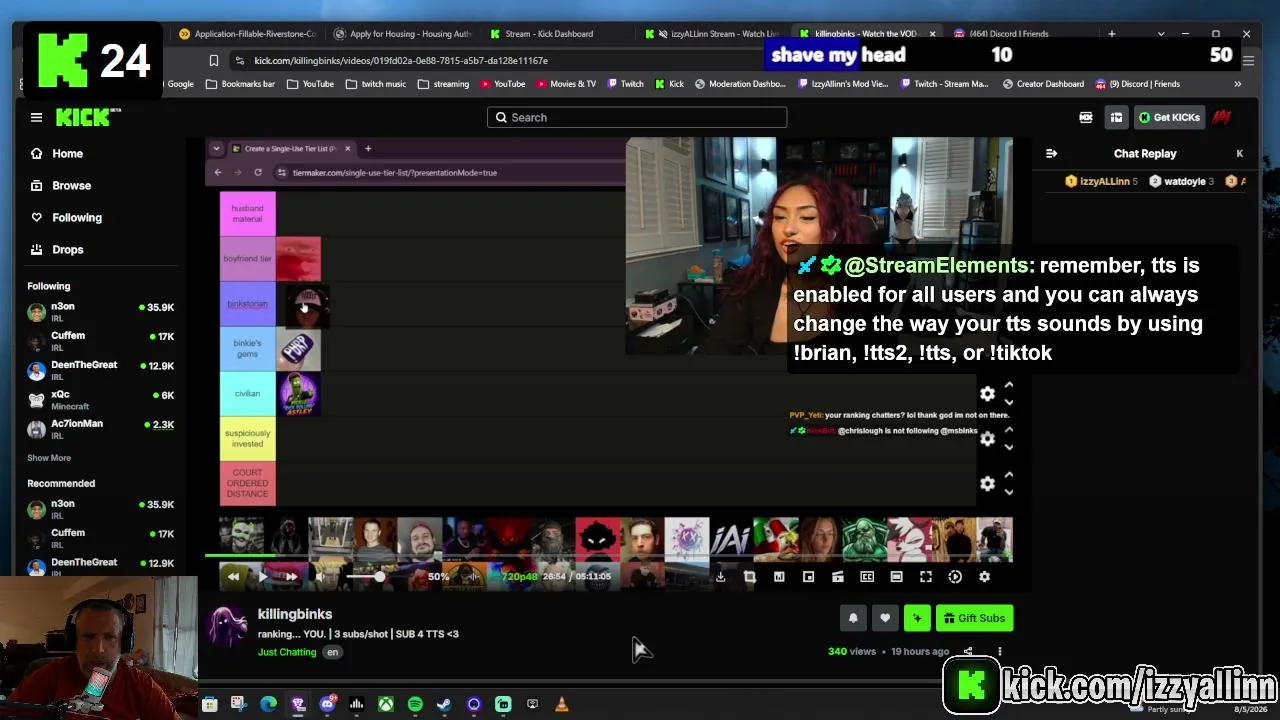
Task: Change the 720p48 video quality
Action: (519, 577)
